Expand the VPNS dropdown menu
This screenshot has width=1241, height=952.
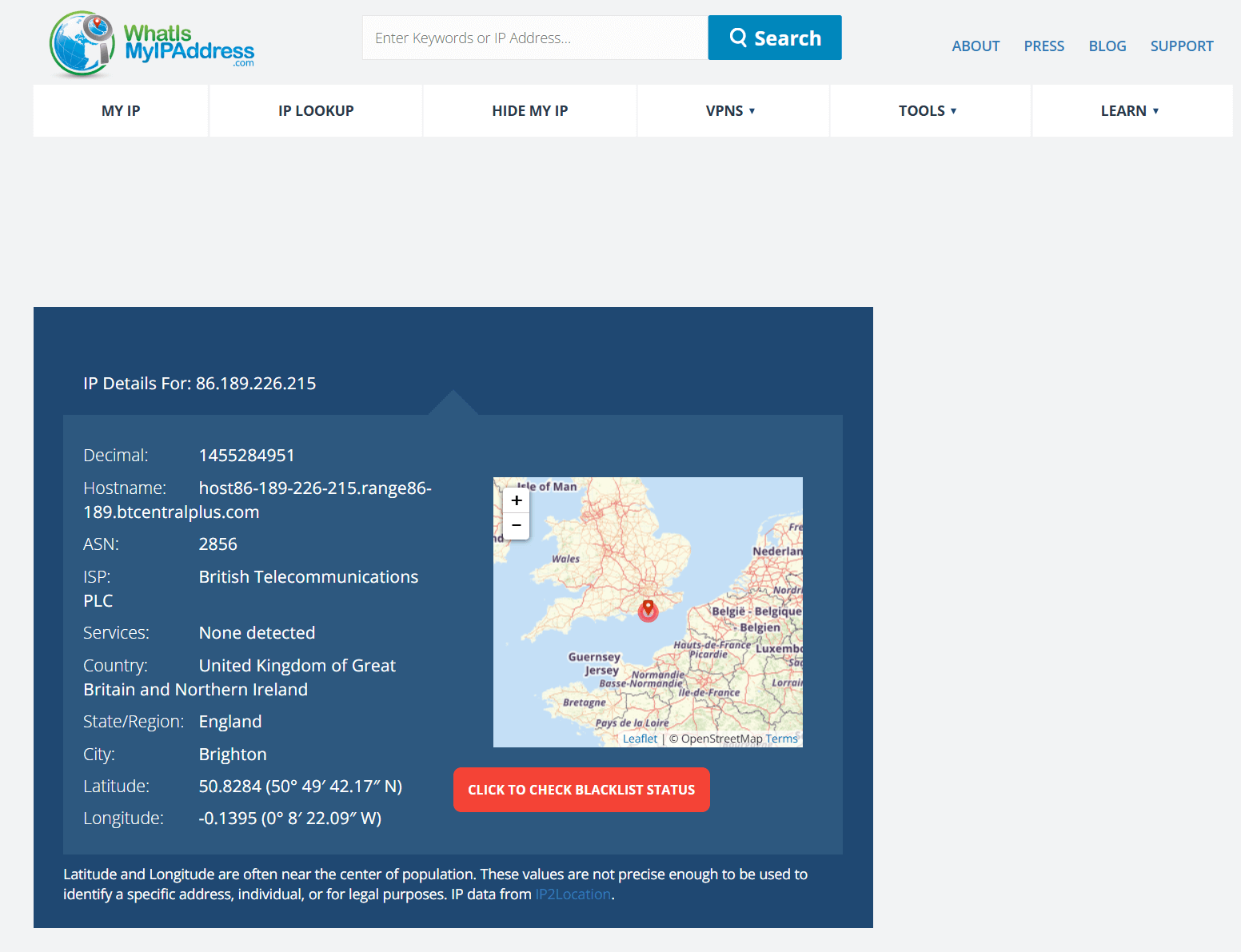(x=732, y=111)
